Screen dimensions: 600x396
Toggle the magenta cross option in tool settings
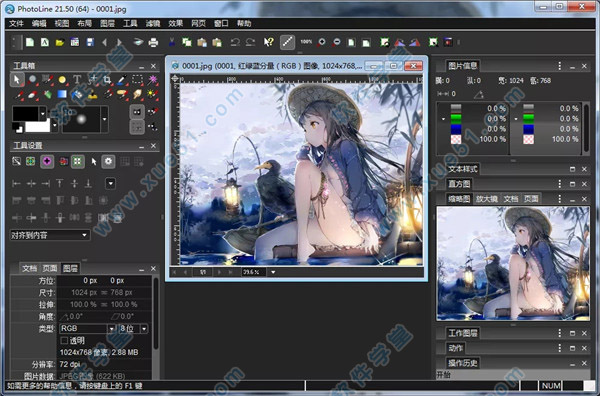tap(47, 161)
